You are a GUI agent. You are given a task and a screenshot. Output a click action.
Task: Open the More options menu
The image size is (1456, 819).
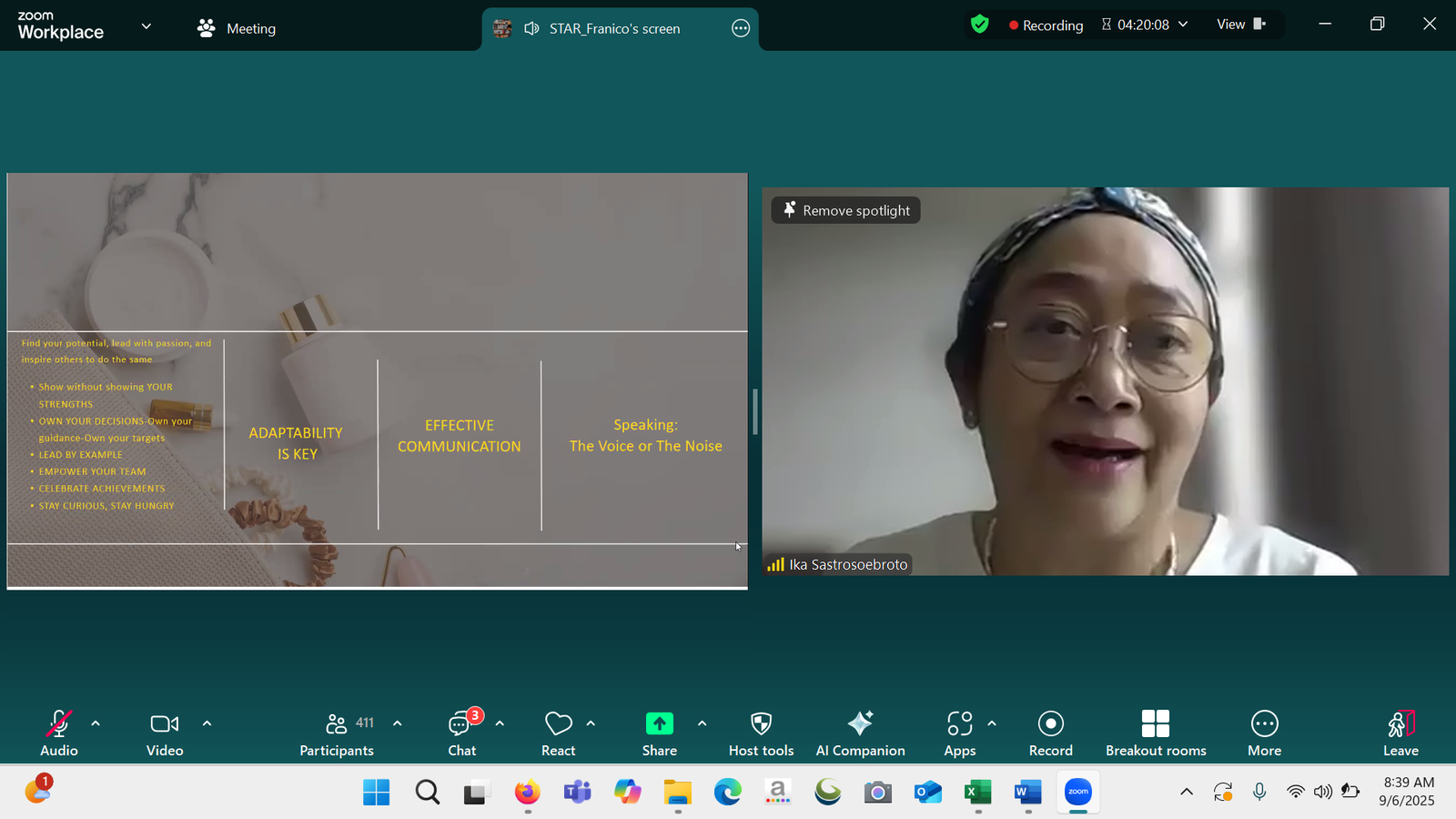click(1264, 733)
